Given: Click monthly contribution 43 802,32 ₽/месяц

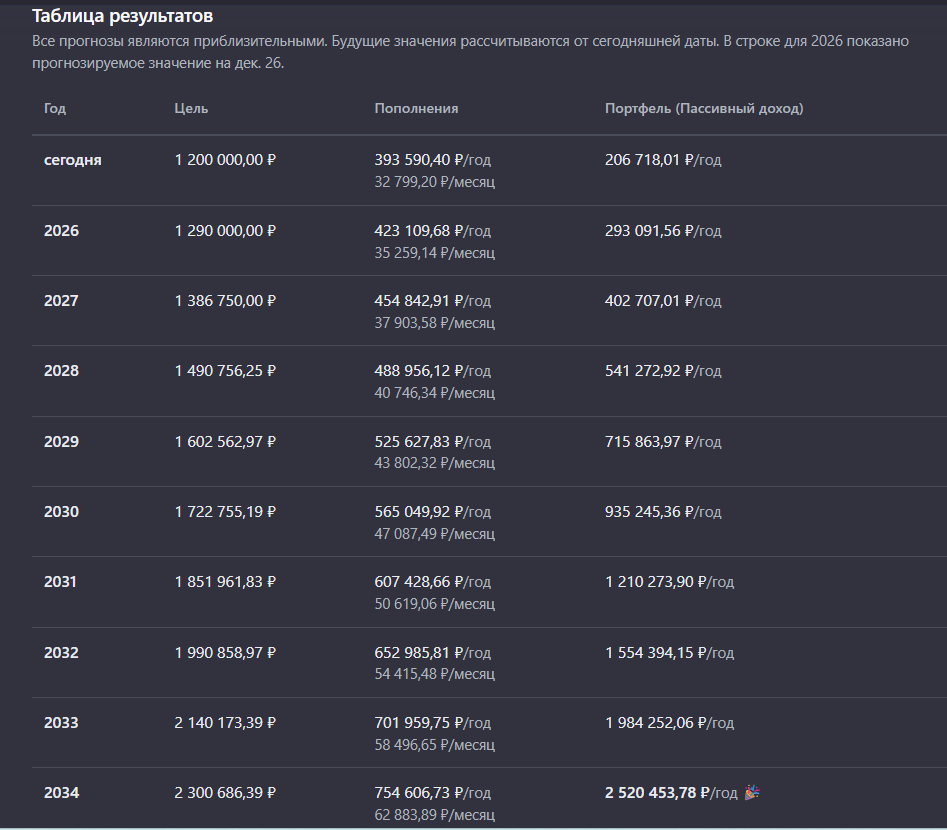Looking at the screenshot, I should (x=434, y=463).
